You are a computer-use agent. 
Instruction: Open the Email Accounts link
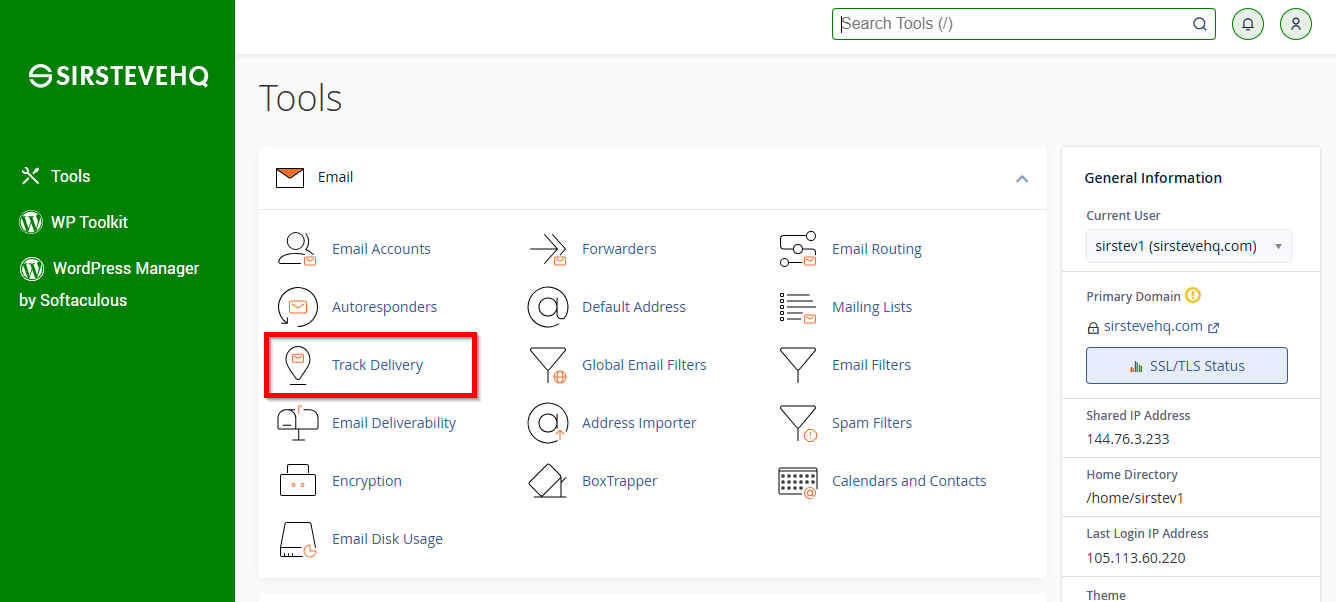click(381, 249)
